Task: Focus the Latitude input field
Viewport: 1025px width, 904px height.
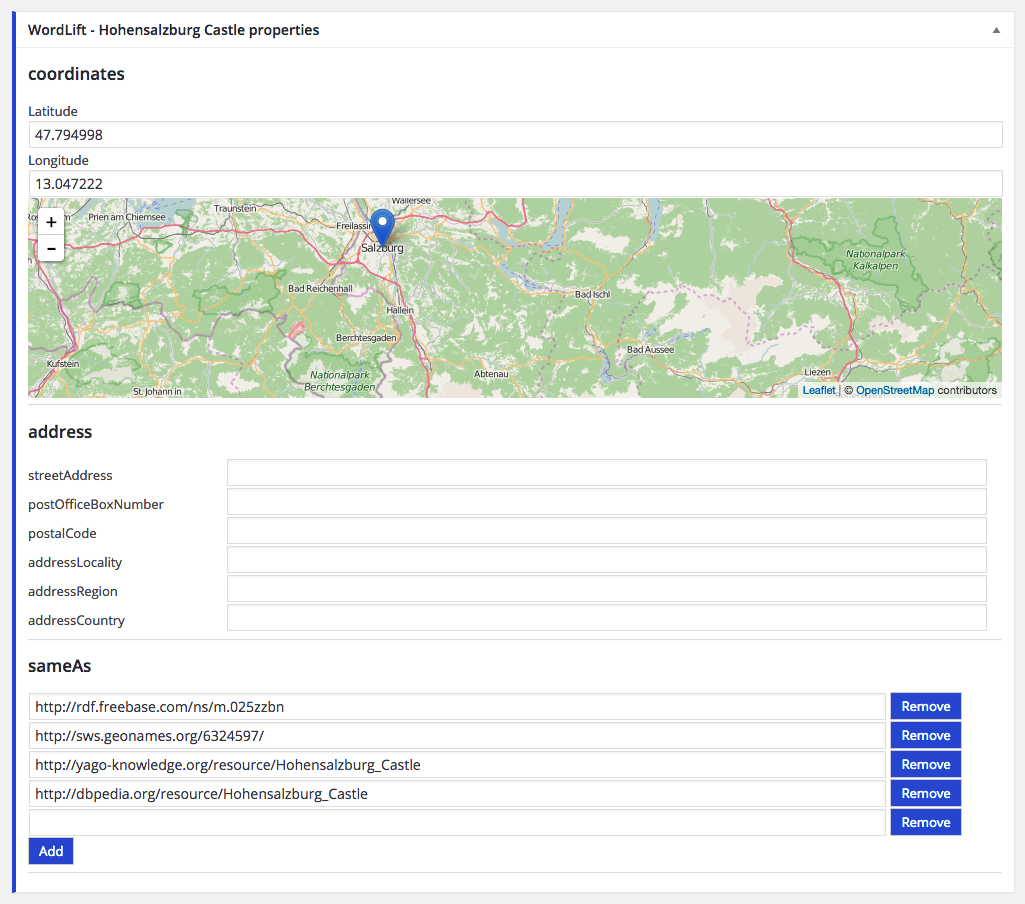Action: (515, 135)
